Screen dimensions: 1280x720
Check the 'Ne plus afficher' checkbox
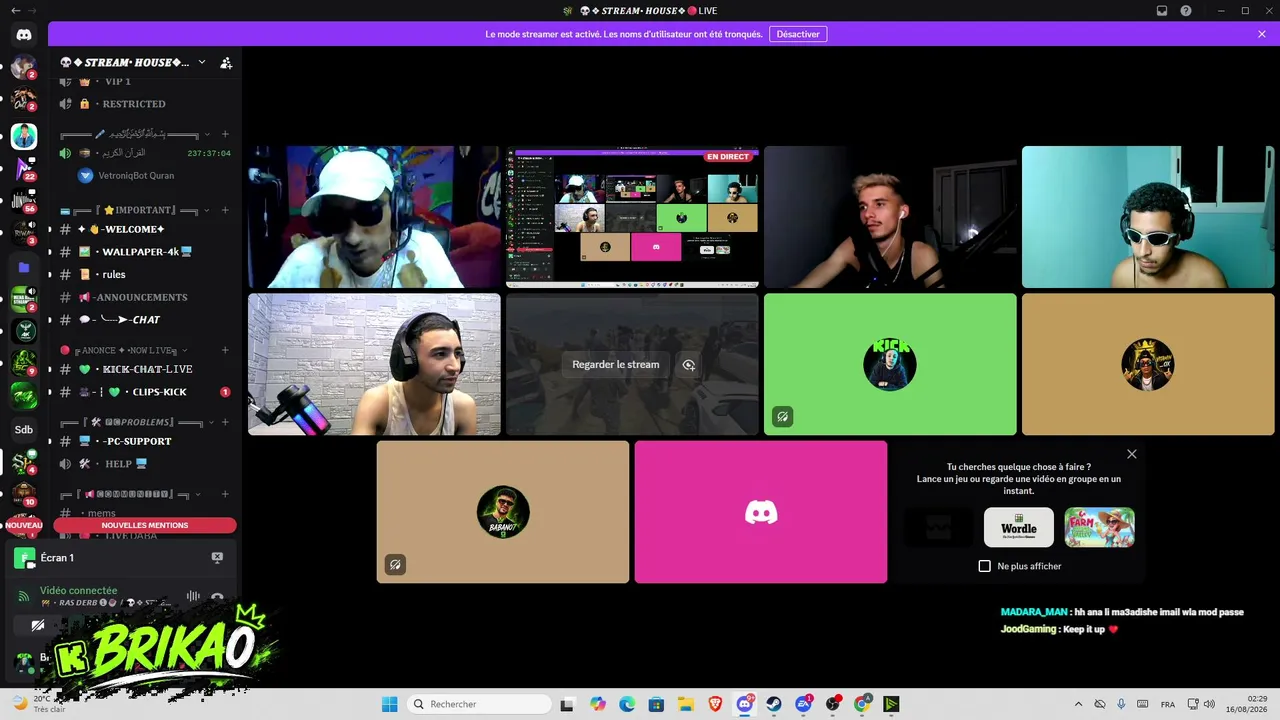click(x=984, y=566)
